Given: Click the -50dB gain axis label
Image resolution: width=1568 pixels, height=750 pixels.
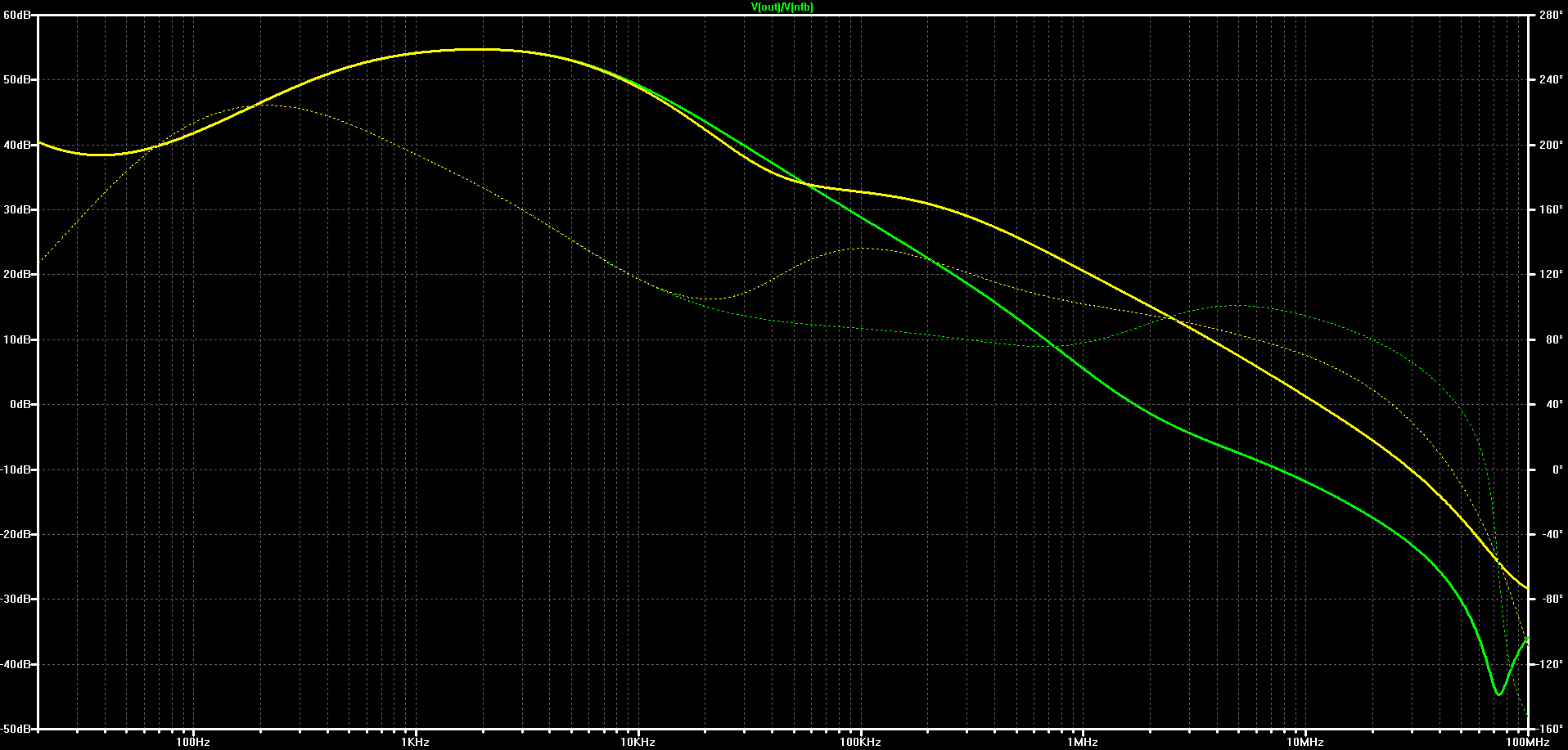Looking at the screenshot, I should point(16,728).
